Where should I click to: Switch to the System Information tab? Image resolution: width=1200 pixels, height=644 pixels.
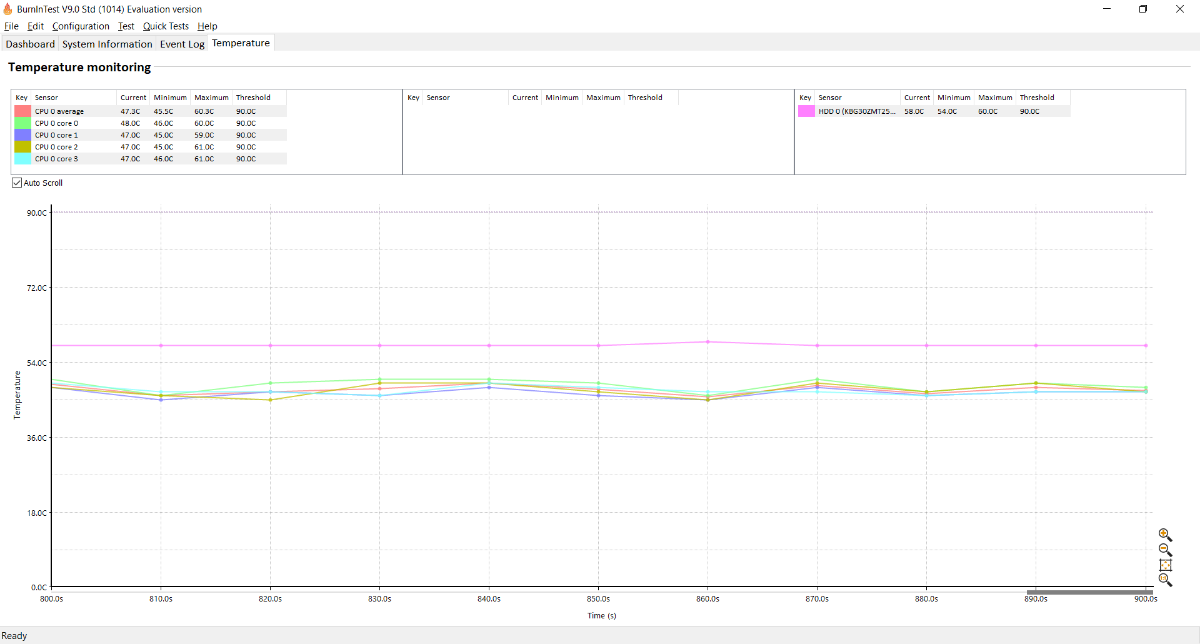click(107, 44)
